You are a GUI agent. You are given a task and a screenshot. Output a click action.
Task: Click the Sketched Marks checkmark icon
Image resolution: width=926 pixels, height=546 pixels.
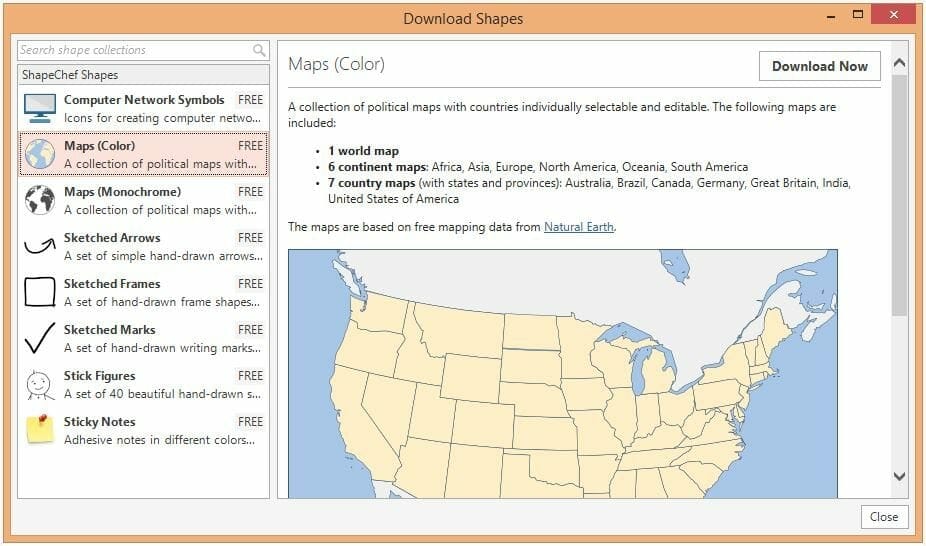40,338
